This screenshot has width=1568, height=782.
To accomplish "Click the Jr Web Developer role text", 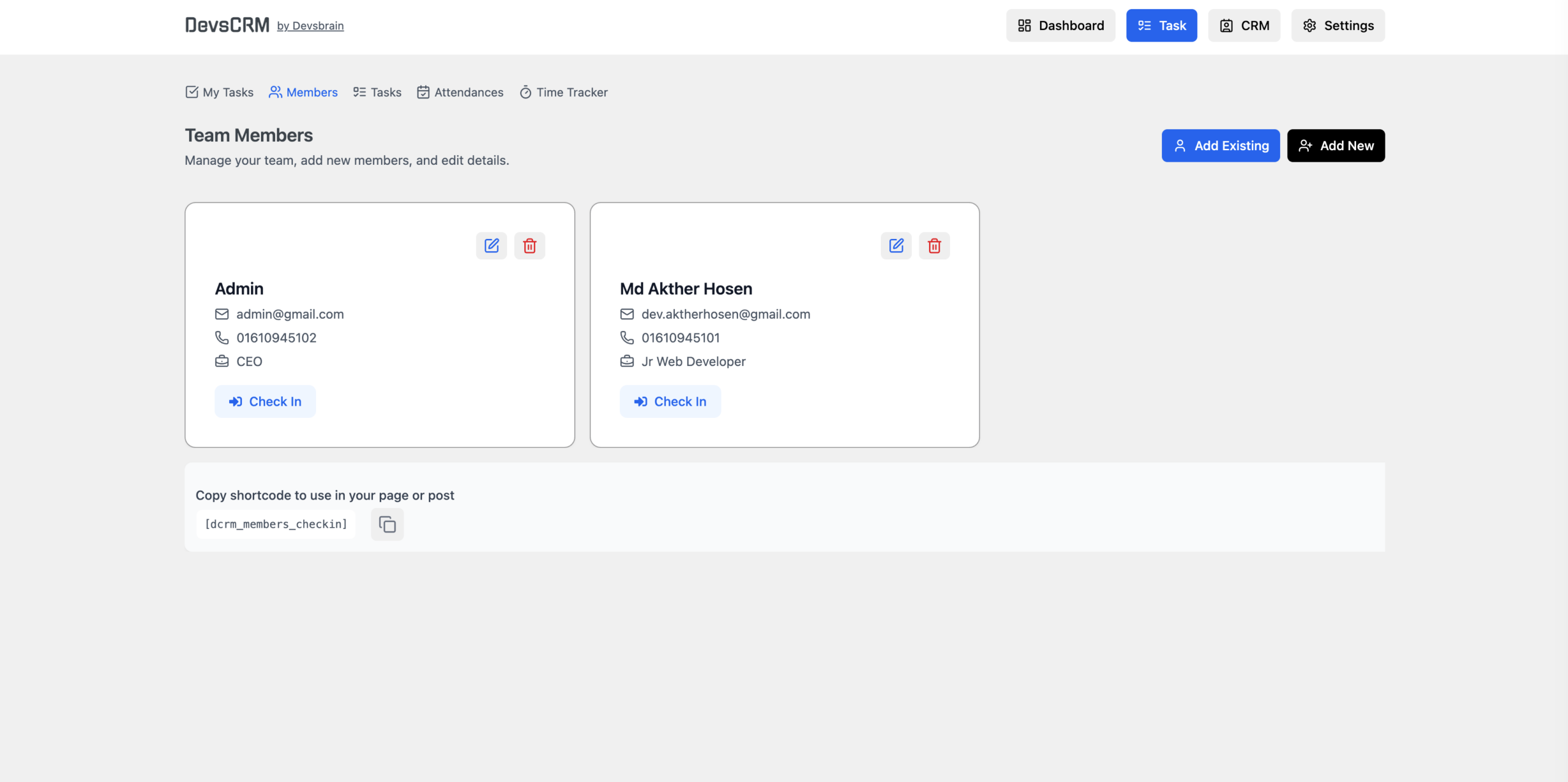I will (x=693, y=362).
